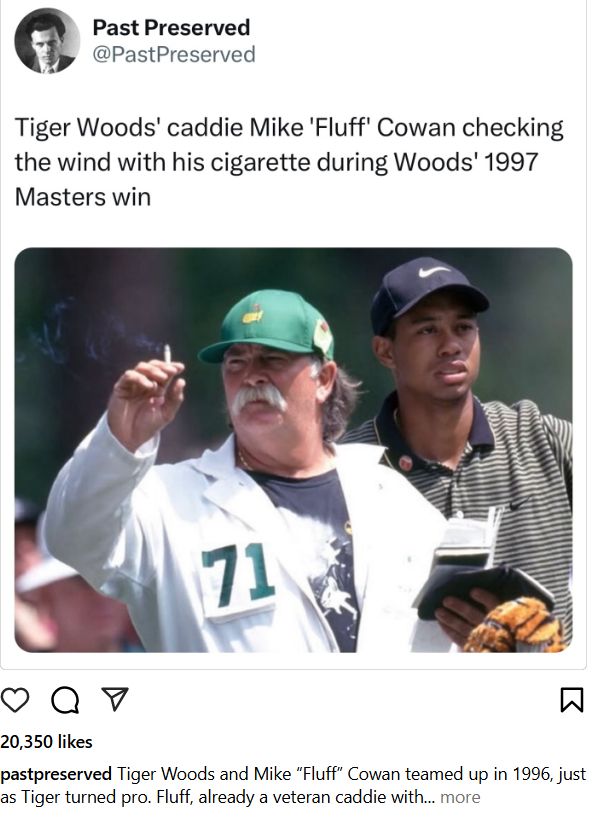Click the Nike swoosh on the navy cap

432,272
